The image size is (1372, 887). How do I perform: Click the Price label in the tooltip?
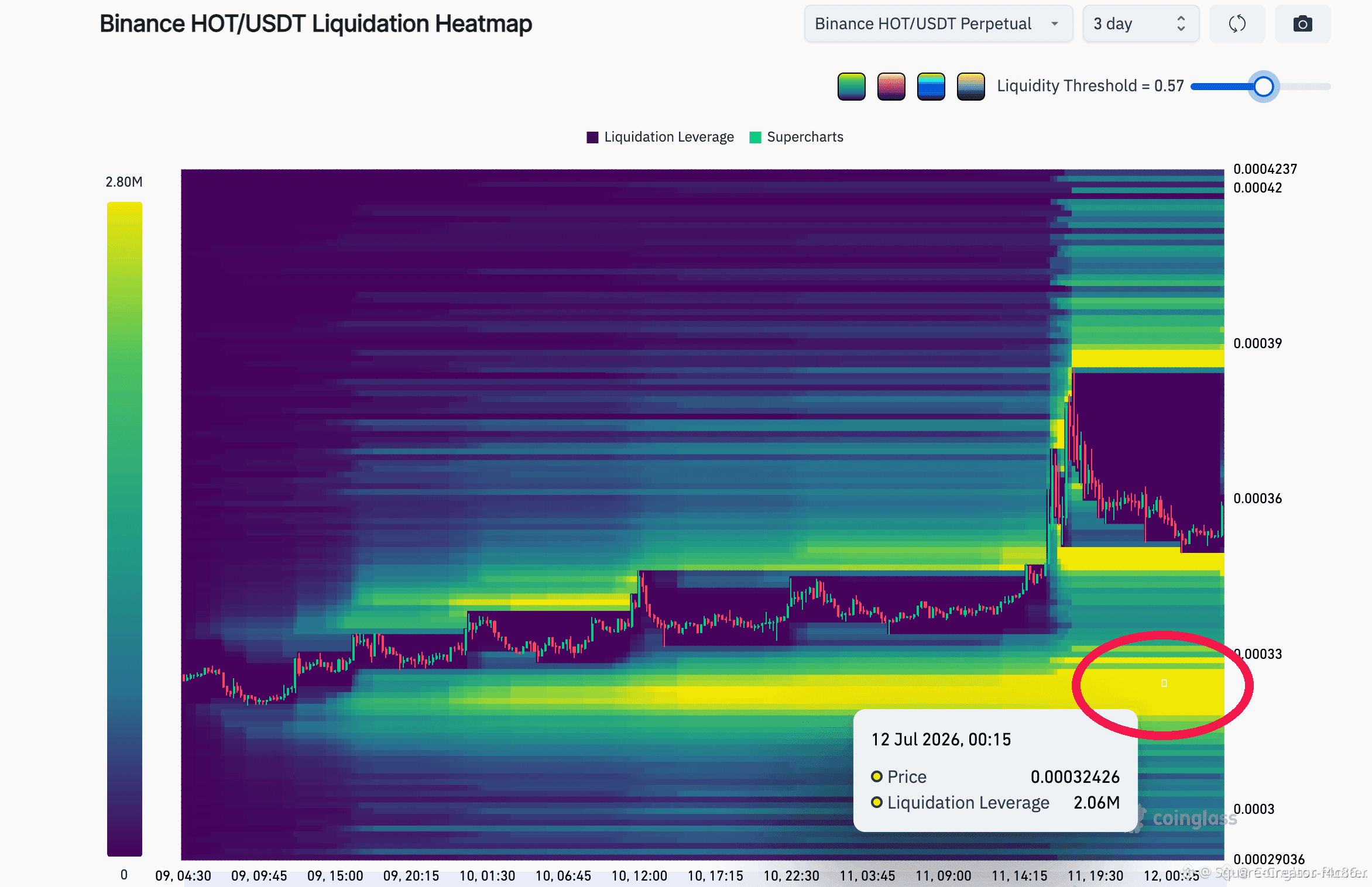[907, 777]
